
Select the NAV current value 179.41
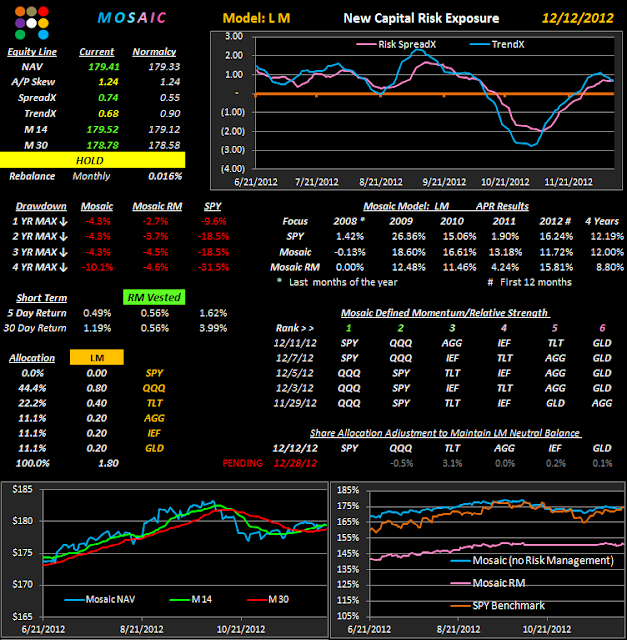tap(104, 67)
